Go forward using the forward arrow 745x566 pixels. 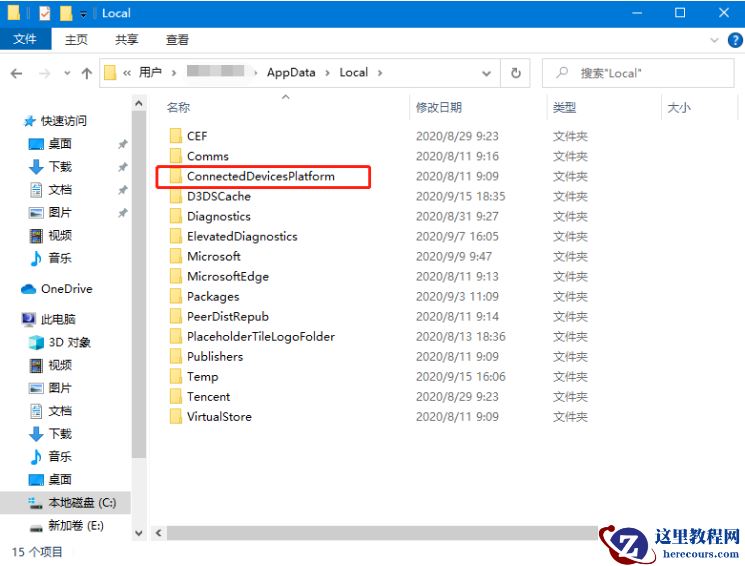(x=44, y=73)
